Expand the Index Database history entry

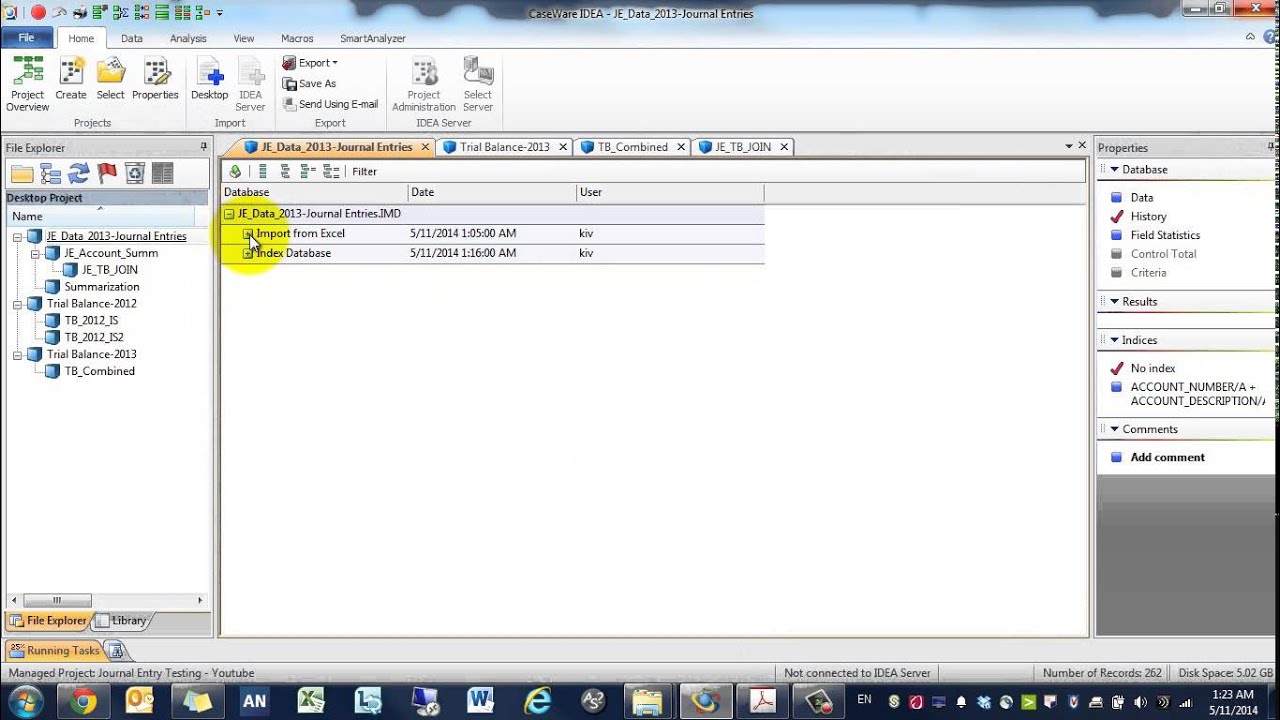(248, 253)
